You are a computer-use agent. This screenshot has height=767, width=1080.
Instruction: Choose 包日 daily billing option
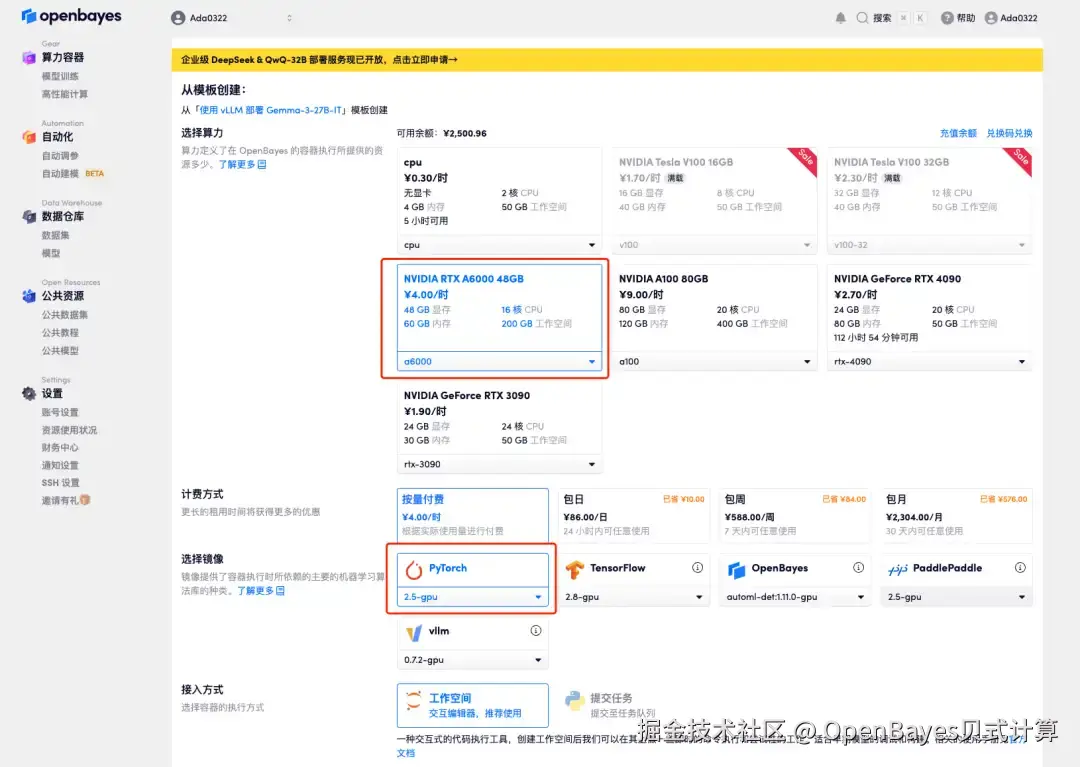[633, 515]
